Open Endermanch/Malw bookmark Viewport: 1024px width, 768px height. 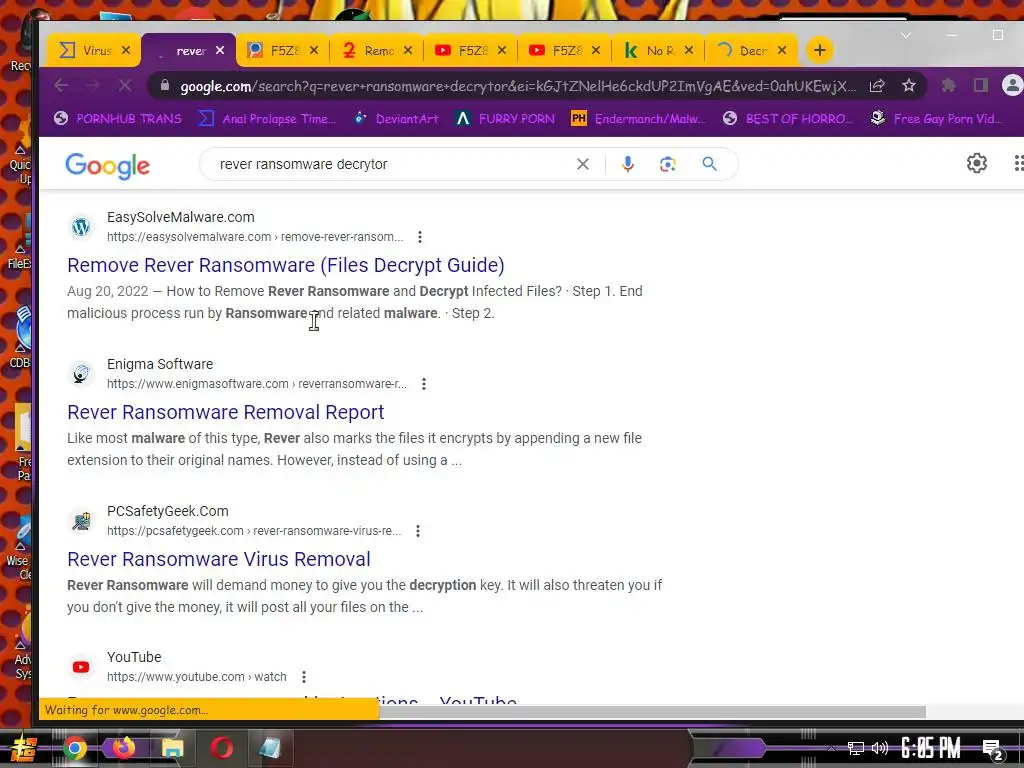[x=639, y=118]
